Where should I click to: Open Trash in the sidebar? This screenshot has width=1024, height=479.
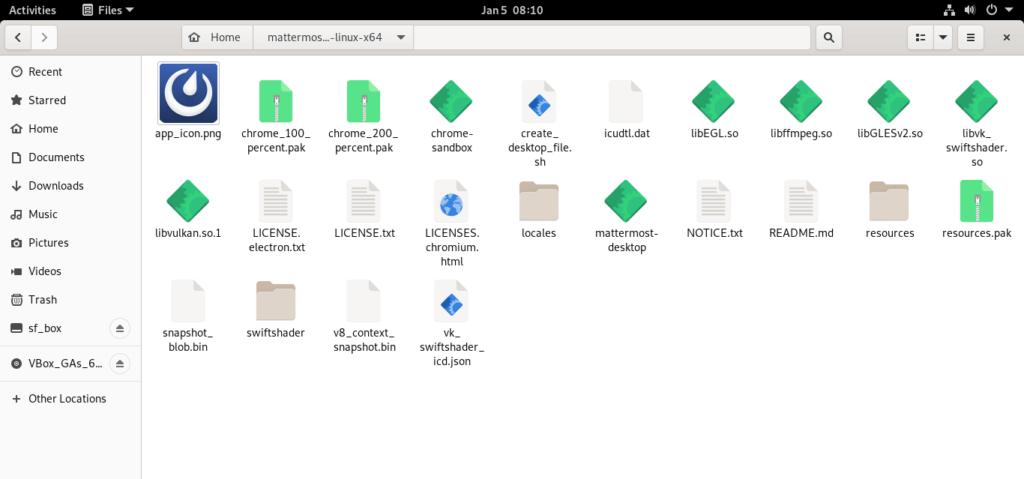coord(71,299)
